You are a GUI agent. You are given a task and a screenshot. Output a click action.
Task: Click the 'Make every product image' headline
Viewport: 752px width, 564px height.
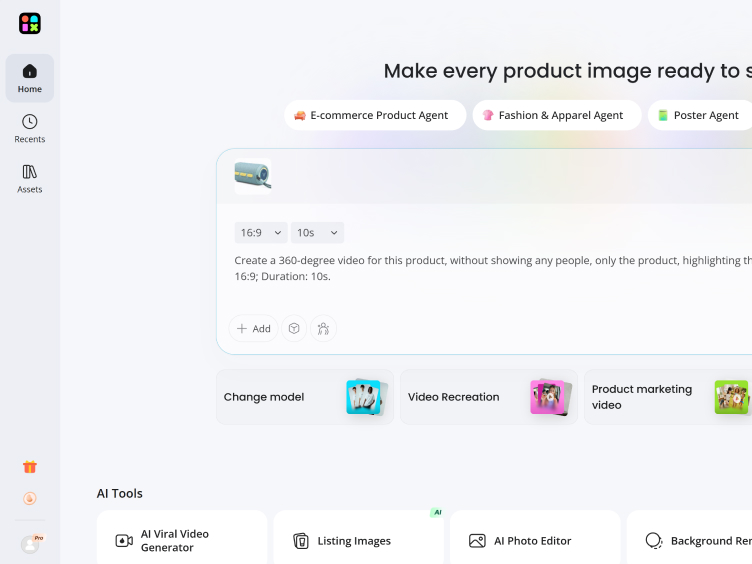567,71
